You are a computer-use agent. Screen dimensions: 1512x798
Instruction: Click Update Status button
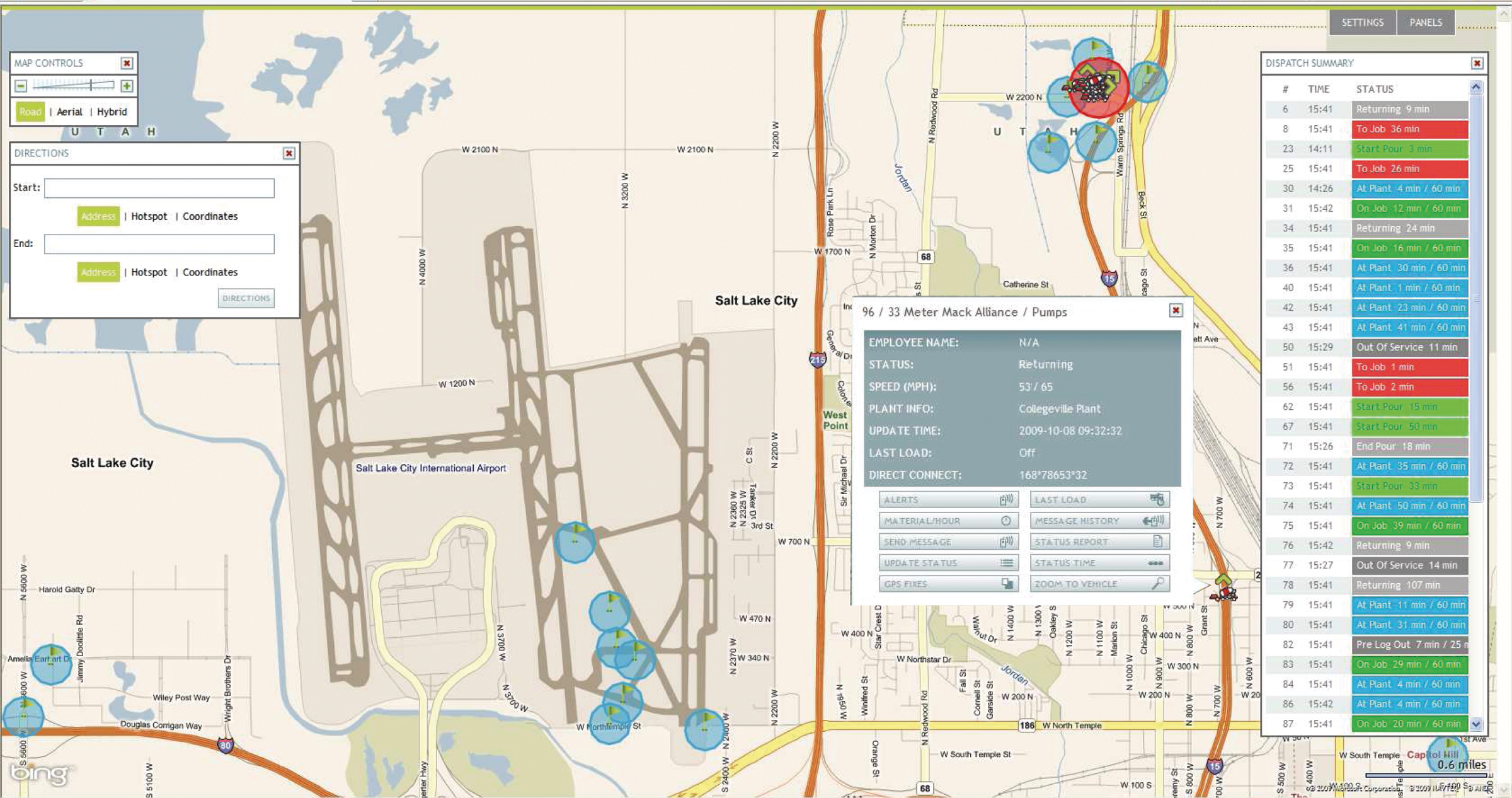click(949, 563)
